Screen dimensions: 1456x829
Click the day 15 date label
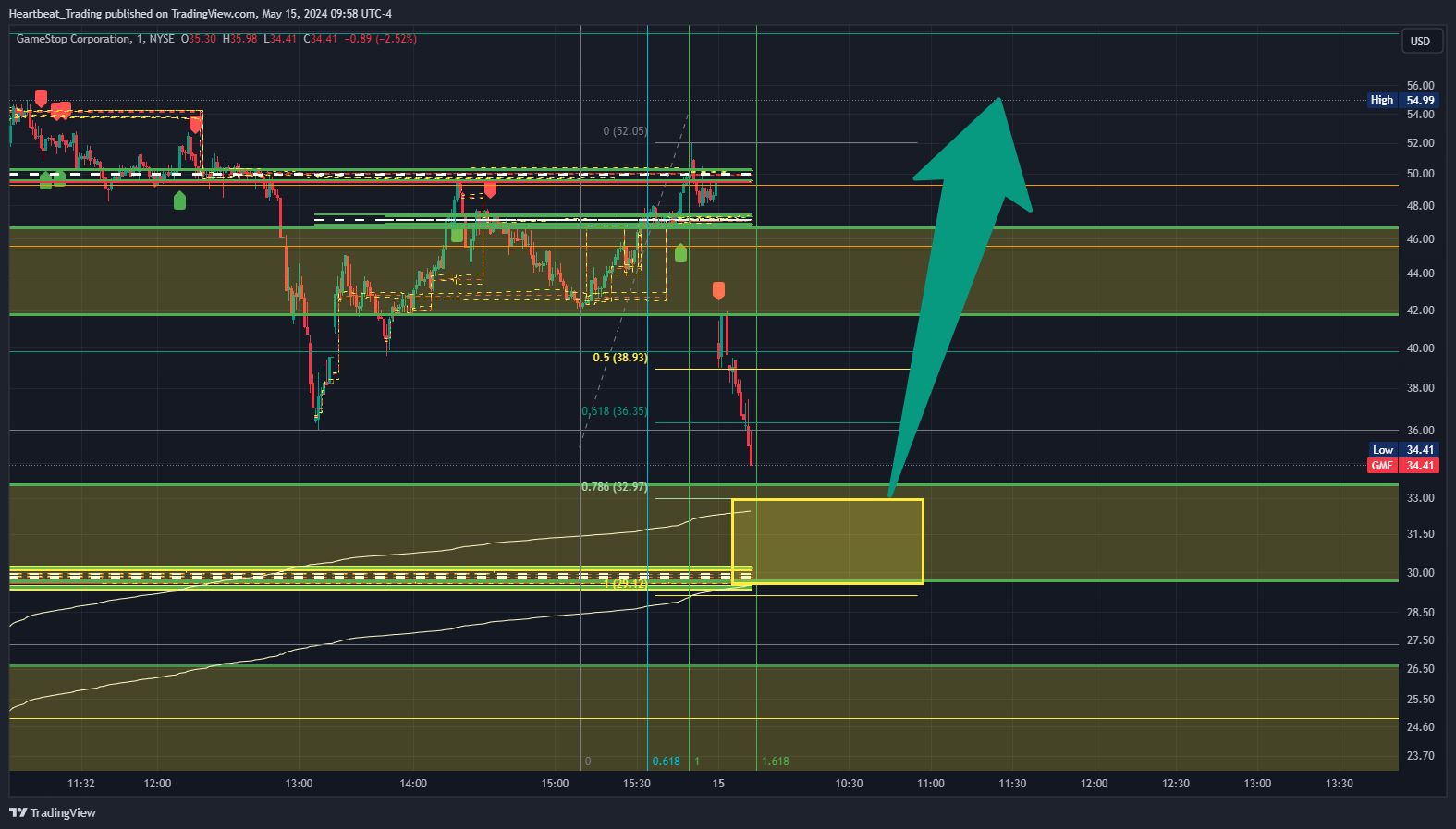718,784
